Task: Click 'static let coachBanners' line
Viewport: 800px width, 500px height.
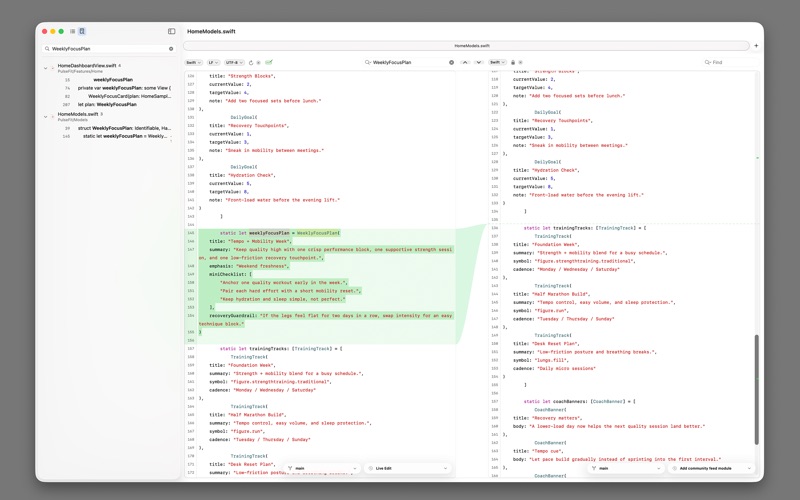Action: (580, 402)
